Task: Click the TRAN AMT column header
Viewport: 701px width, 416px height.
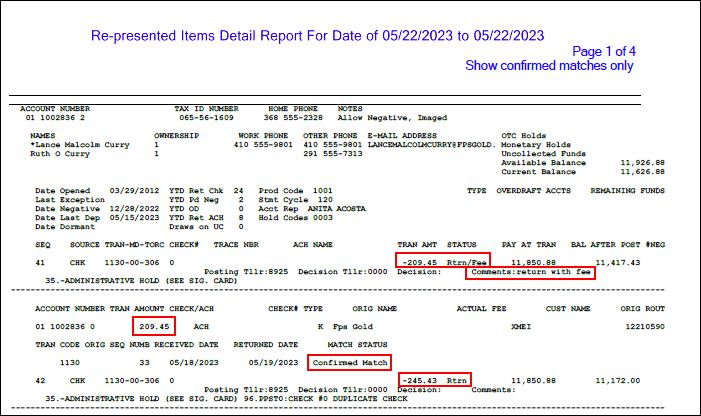Action: click(417, 245)
